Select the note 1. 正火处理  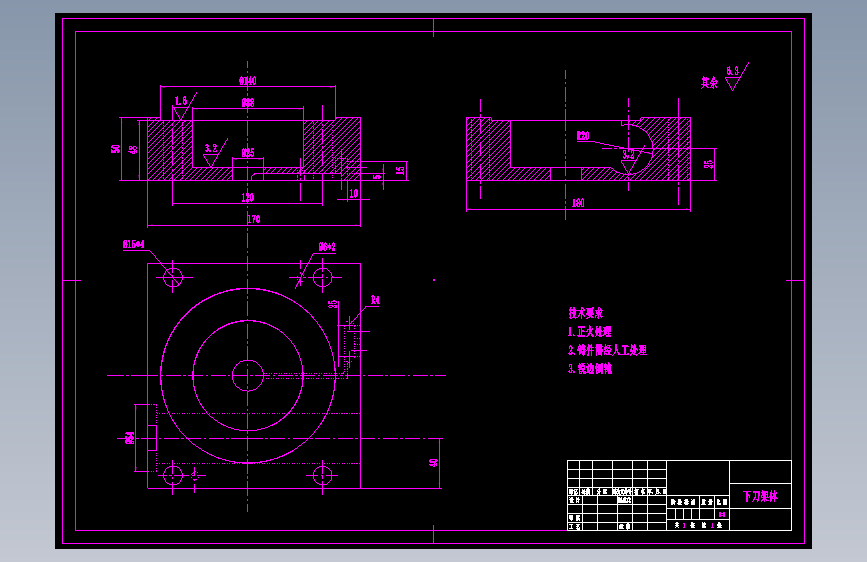click(589, 332)
